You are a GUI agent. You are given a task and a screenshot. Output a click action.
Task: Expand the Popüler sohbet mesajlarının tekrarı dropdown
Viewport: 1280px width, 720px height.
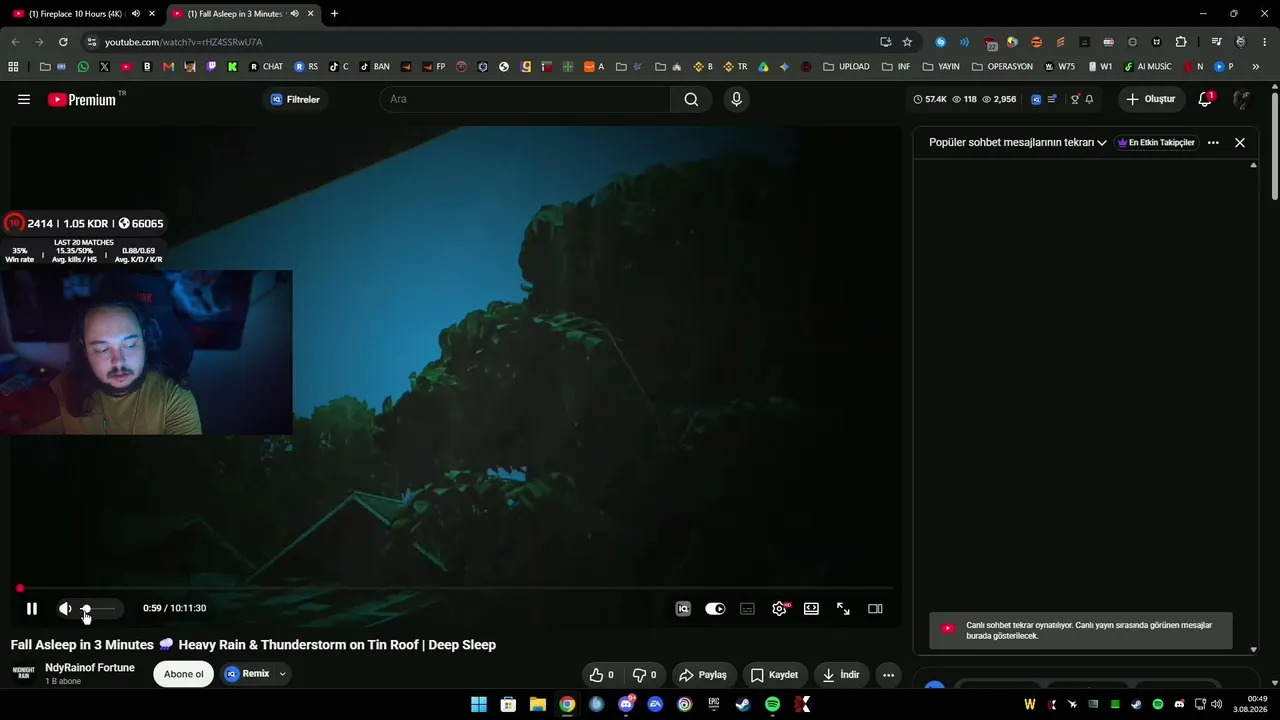click(1018, 142)
